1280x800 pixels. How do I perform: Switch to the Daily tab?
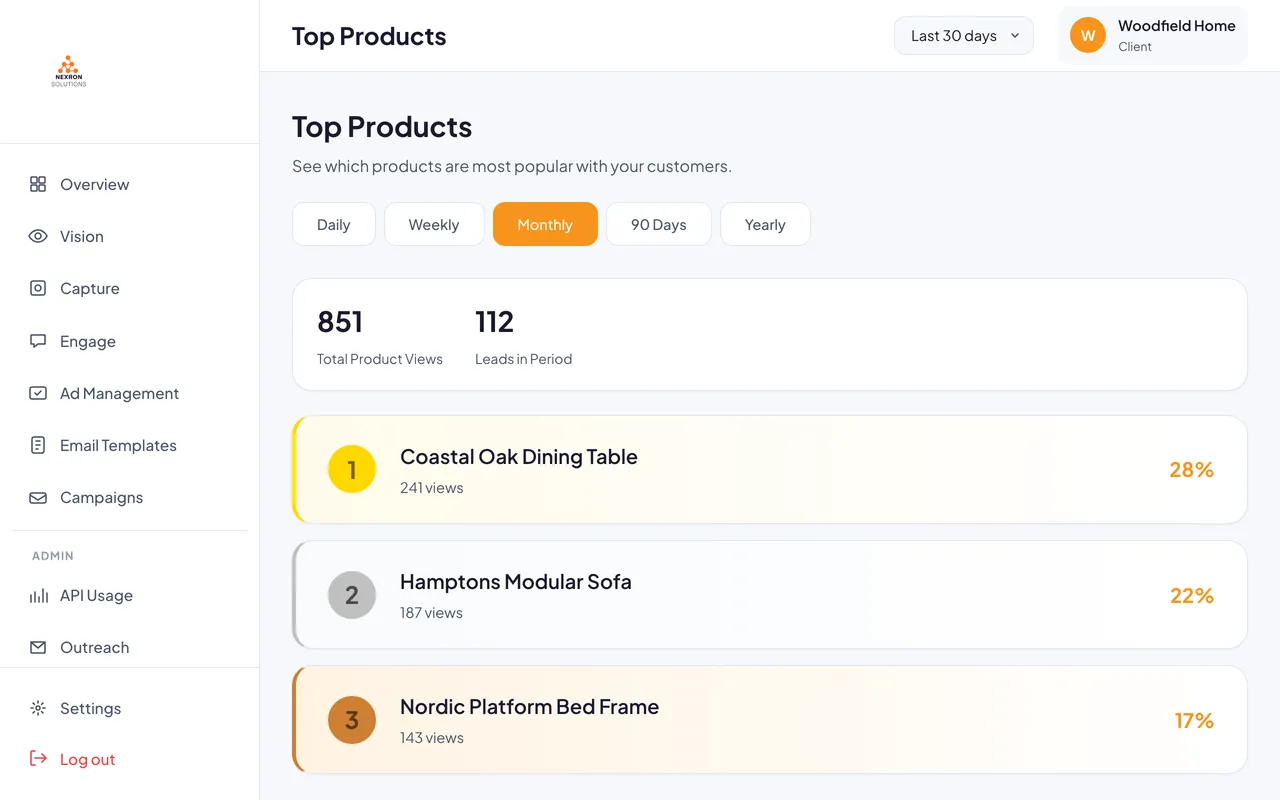pos(334,224)
